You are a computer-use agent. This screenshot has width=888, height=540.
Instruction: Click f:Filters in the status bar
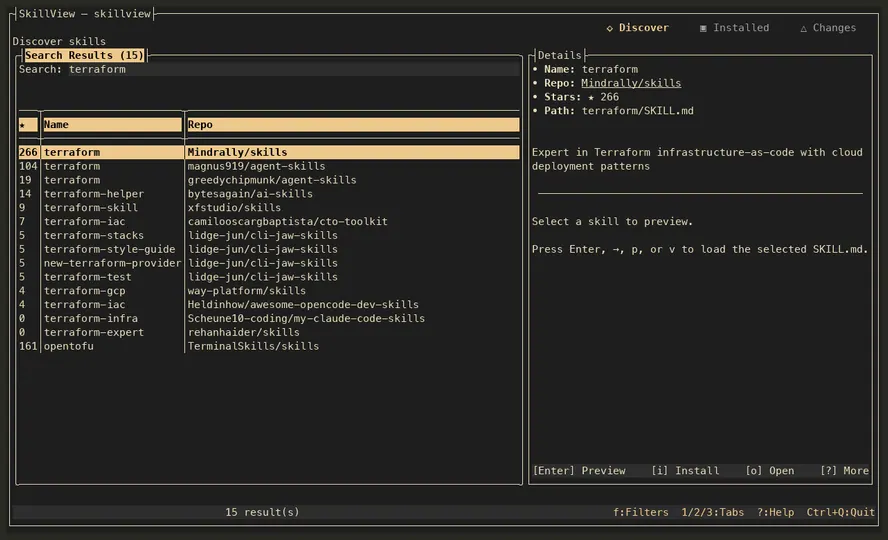pos(641,512)
